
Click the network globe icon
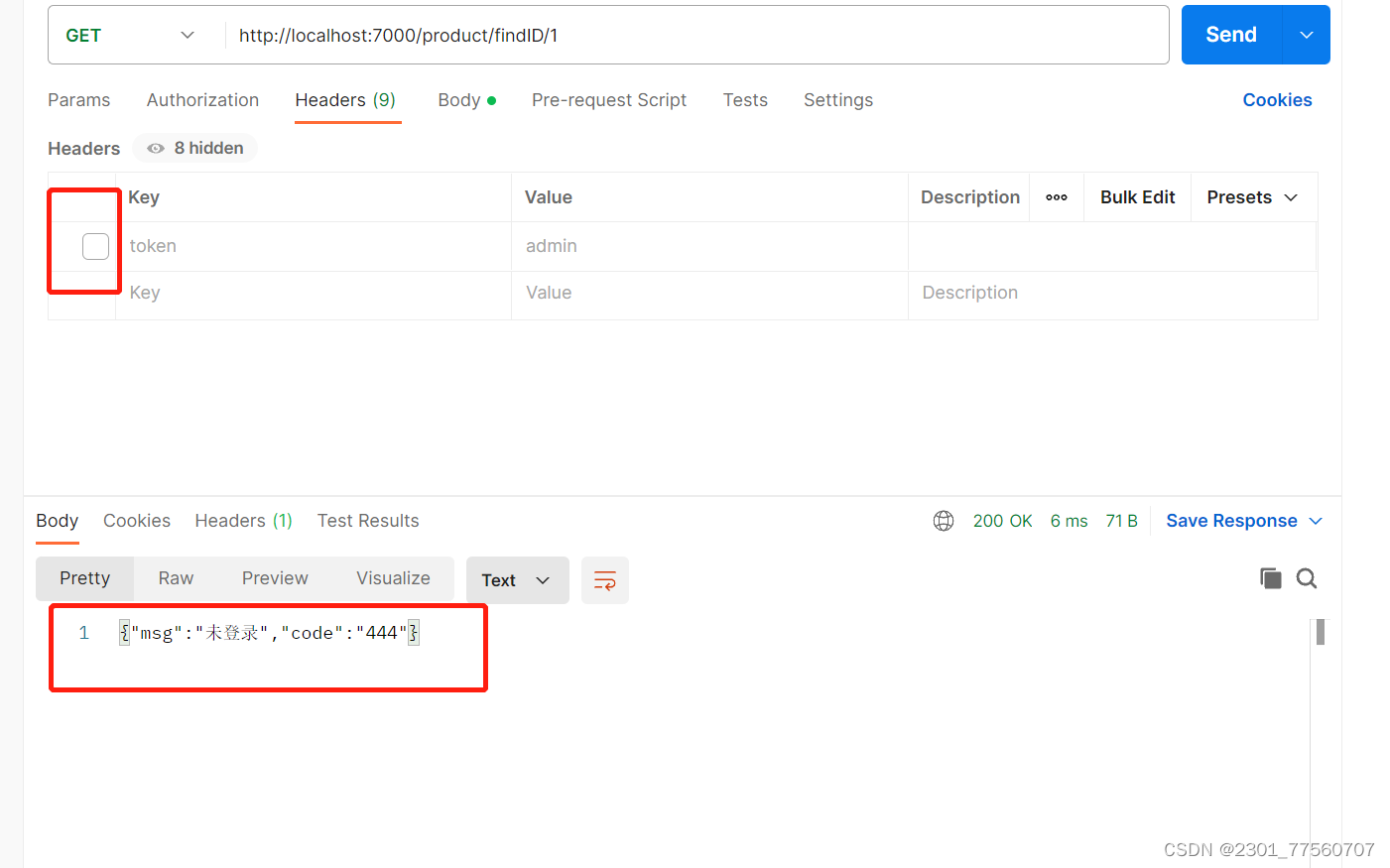coord(944,521)
